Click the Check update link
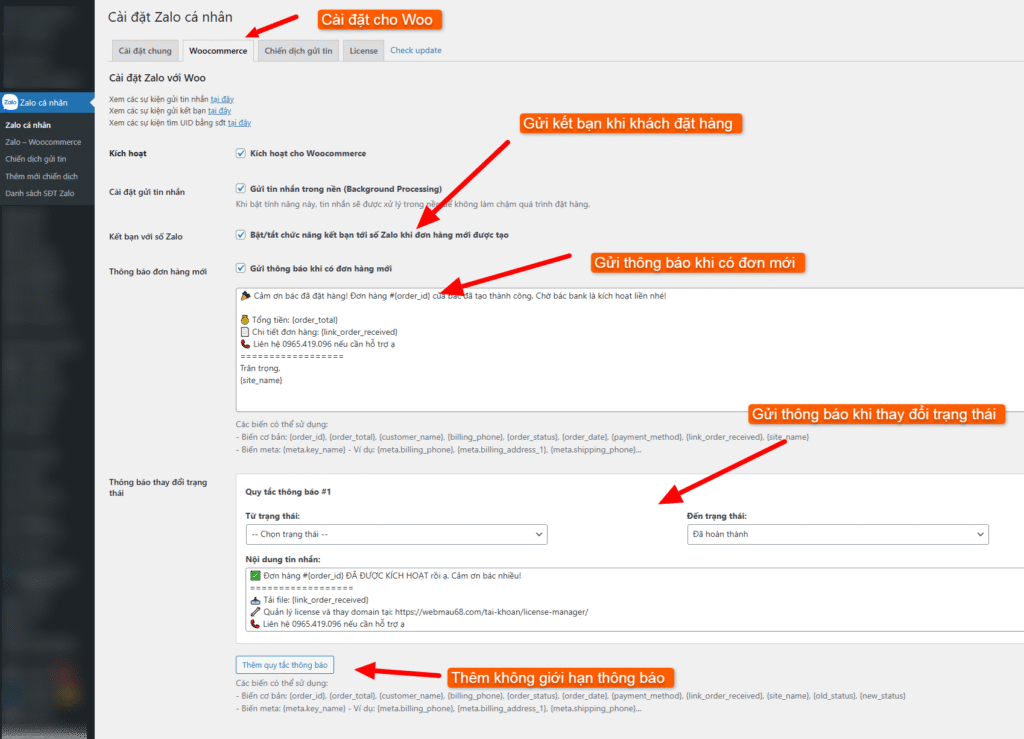This screenshot has width=1024, height=739. (x=415, y=50)
